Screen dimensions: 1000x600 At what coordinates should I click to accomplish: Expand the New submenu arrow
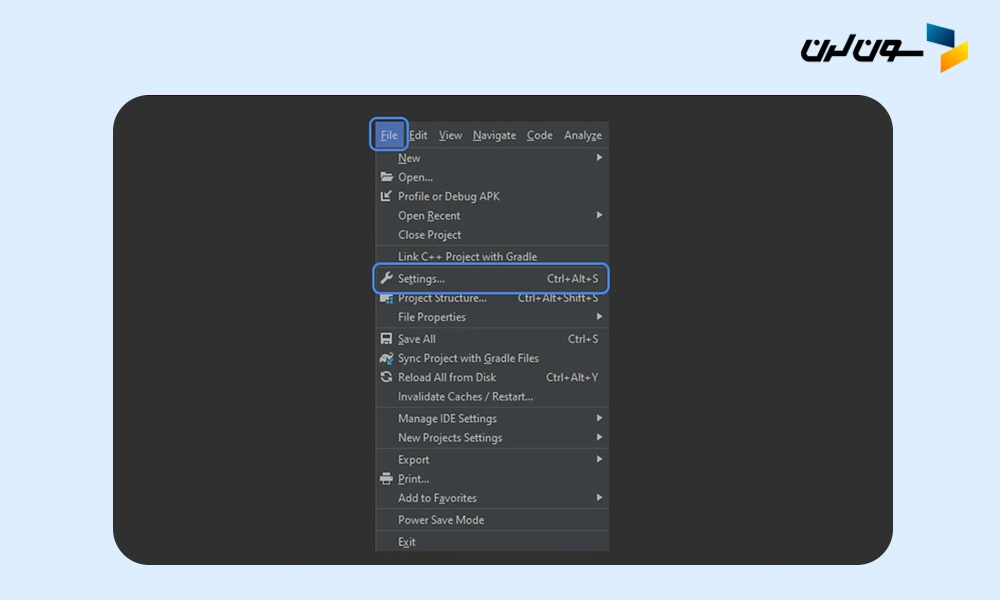(x=599, y=158)
